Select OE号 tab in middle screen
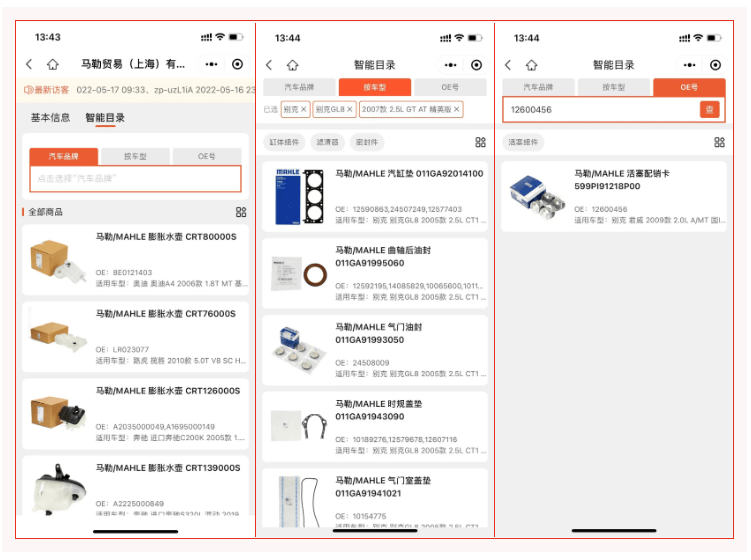 (x=450, y=87)
